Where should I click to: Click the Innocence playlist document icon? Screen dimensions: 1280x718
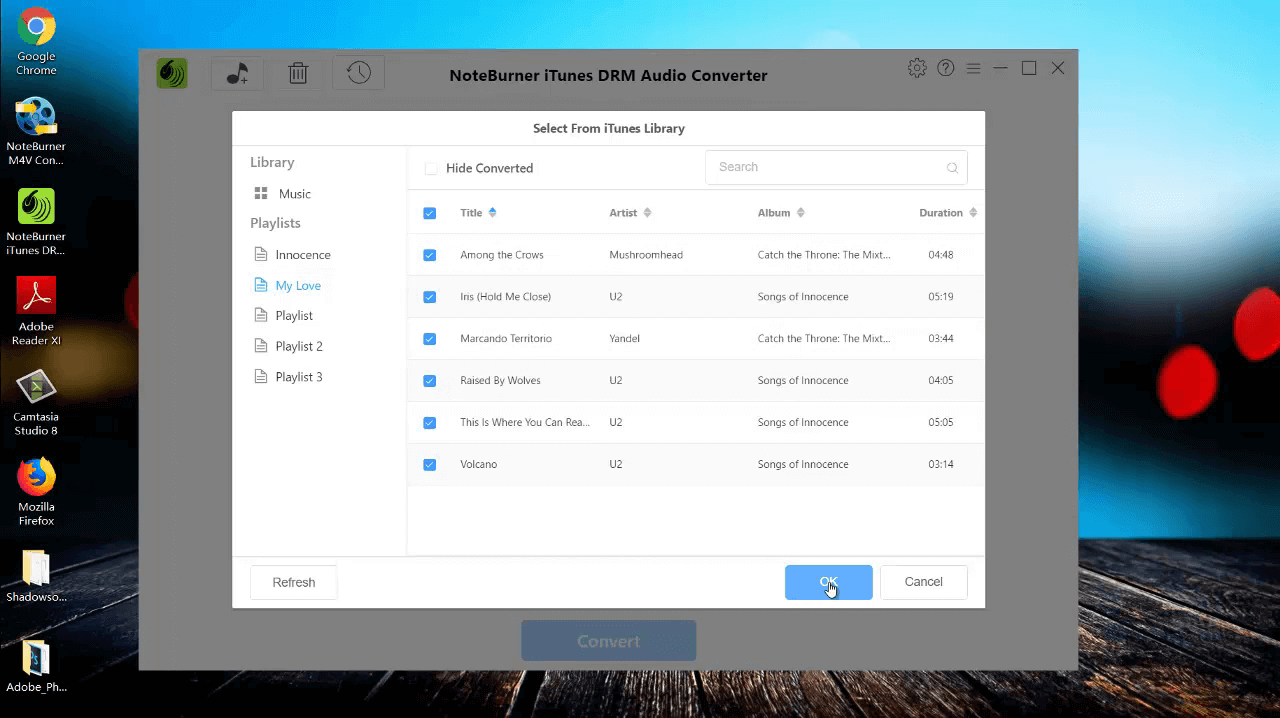tap(261, 254)
